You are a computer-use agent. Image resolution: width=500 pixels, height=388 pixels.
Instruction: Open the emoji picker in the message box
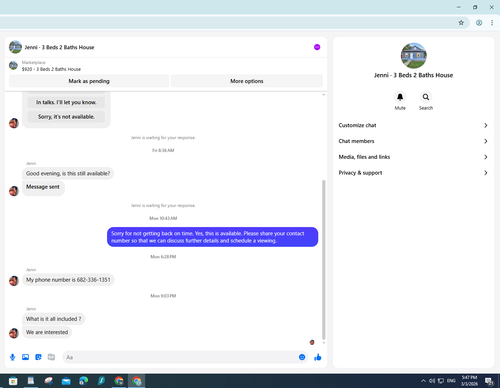click(302, 357)
